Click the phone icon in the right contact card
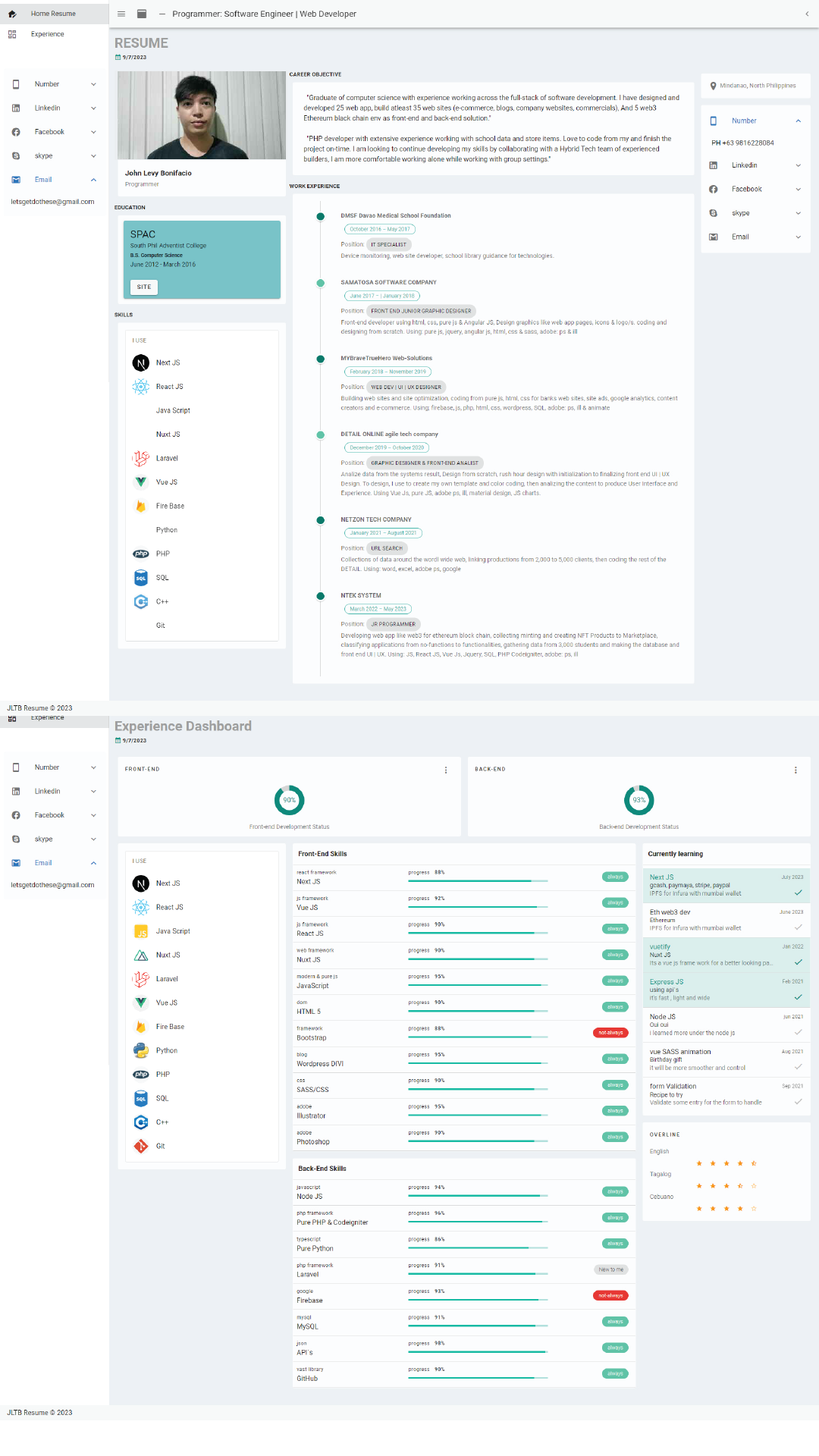Image resolution: width=819 pixels, height=1456 pixels. [713, 121]
